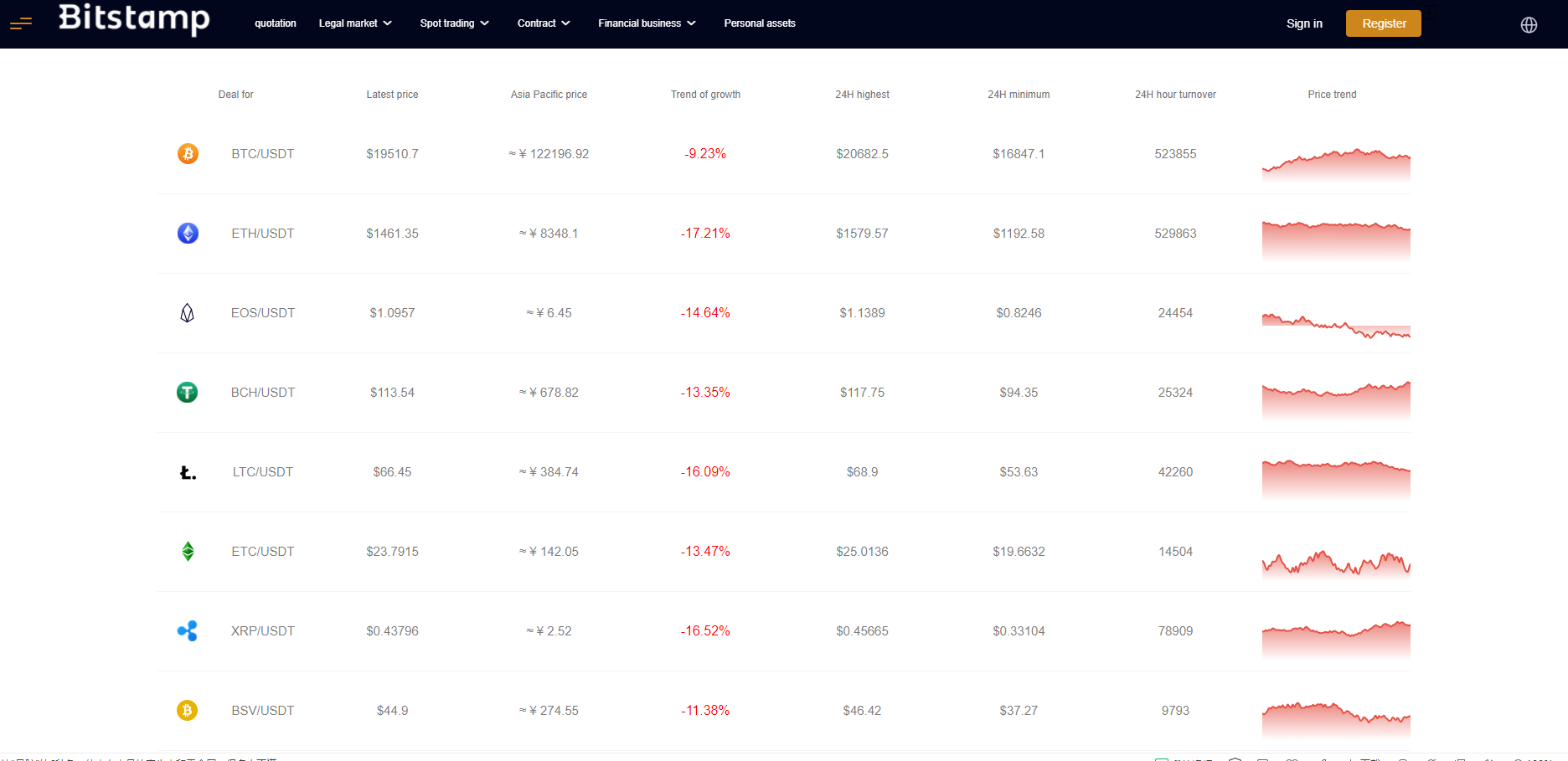The height and width of the screenshot is (761, 1568).
Task: Click the BSV coin icon
Action: click(x=188, y=711)
